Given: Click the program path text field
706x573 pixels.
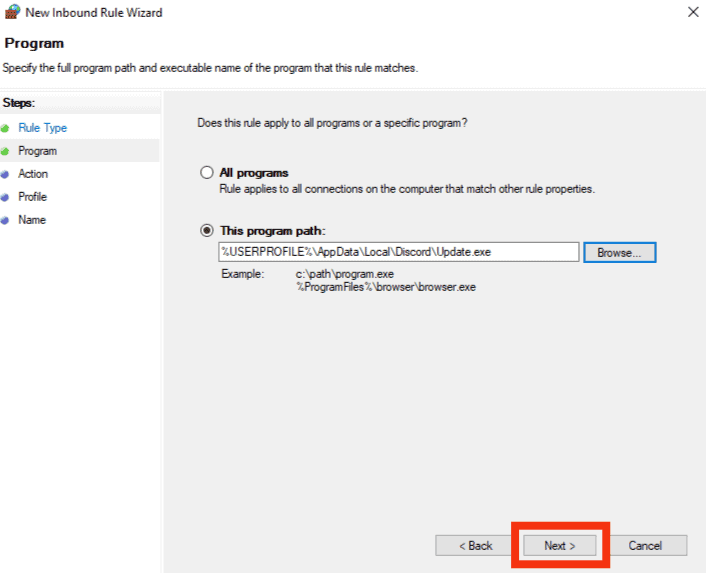Looking at the screenshot, I should pyautogui.click(x=398, y=252).
